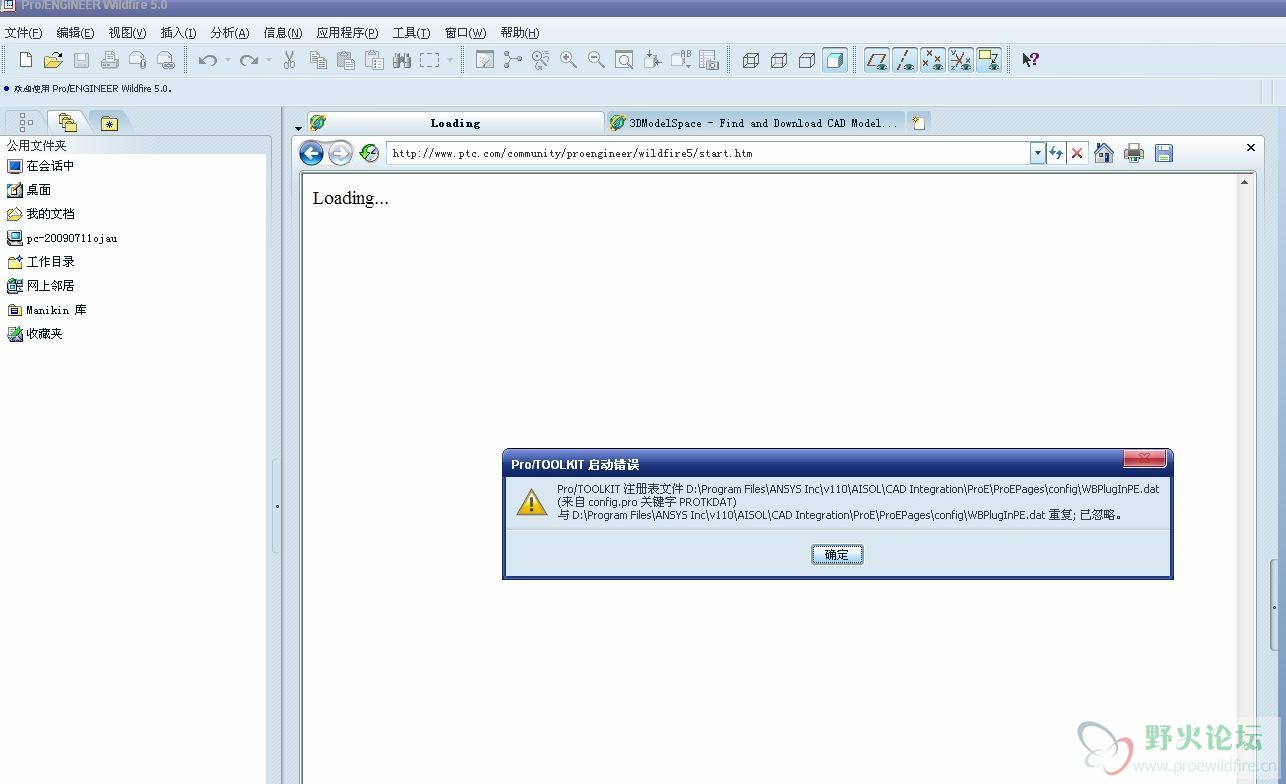
Task: Toggle annotation element display
Action: coord(989,60)
